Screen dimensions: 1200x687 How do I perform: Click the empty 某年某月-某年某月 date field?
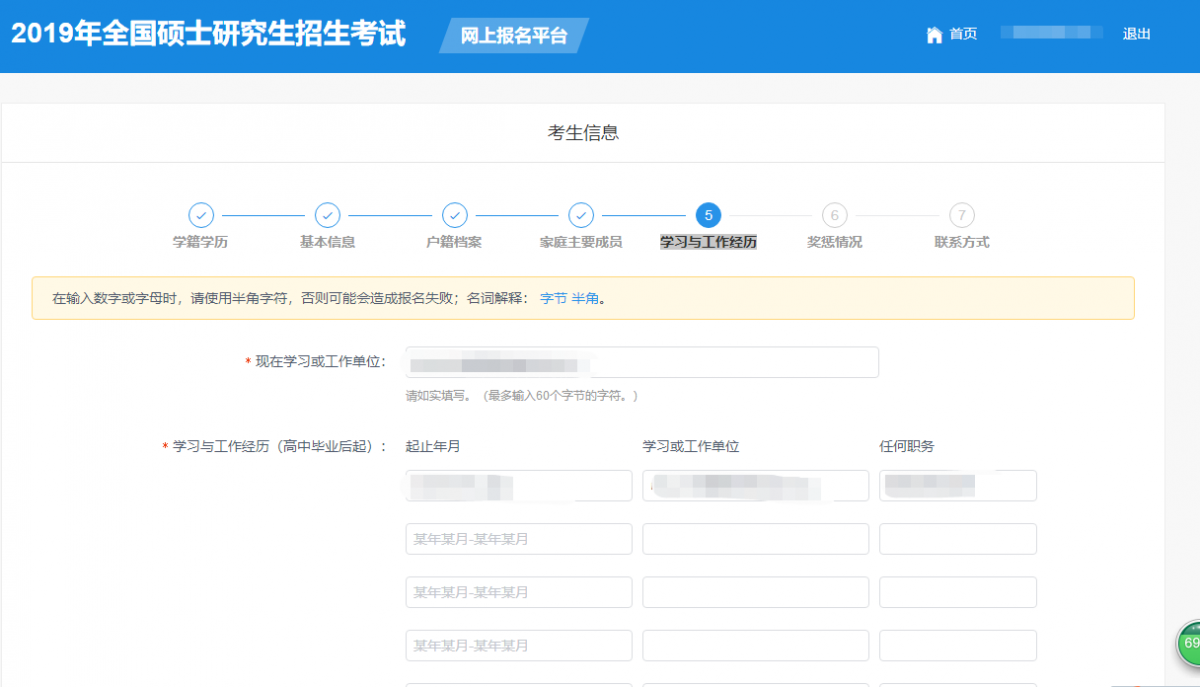pyautogui.click(x=518, y=538)
